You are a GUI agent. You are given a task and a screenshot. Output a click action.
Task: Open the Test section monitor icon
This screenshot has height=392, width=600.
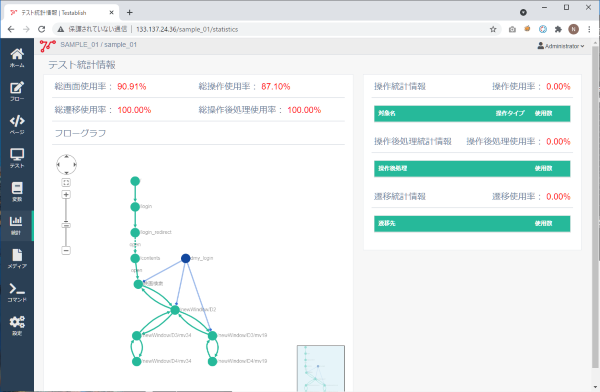(17, 158)
